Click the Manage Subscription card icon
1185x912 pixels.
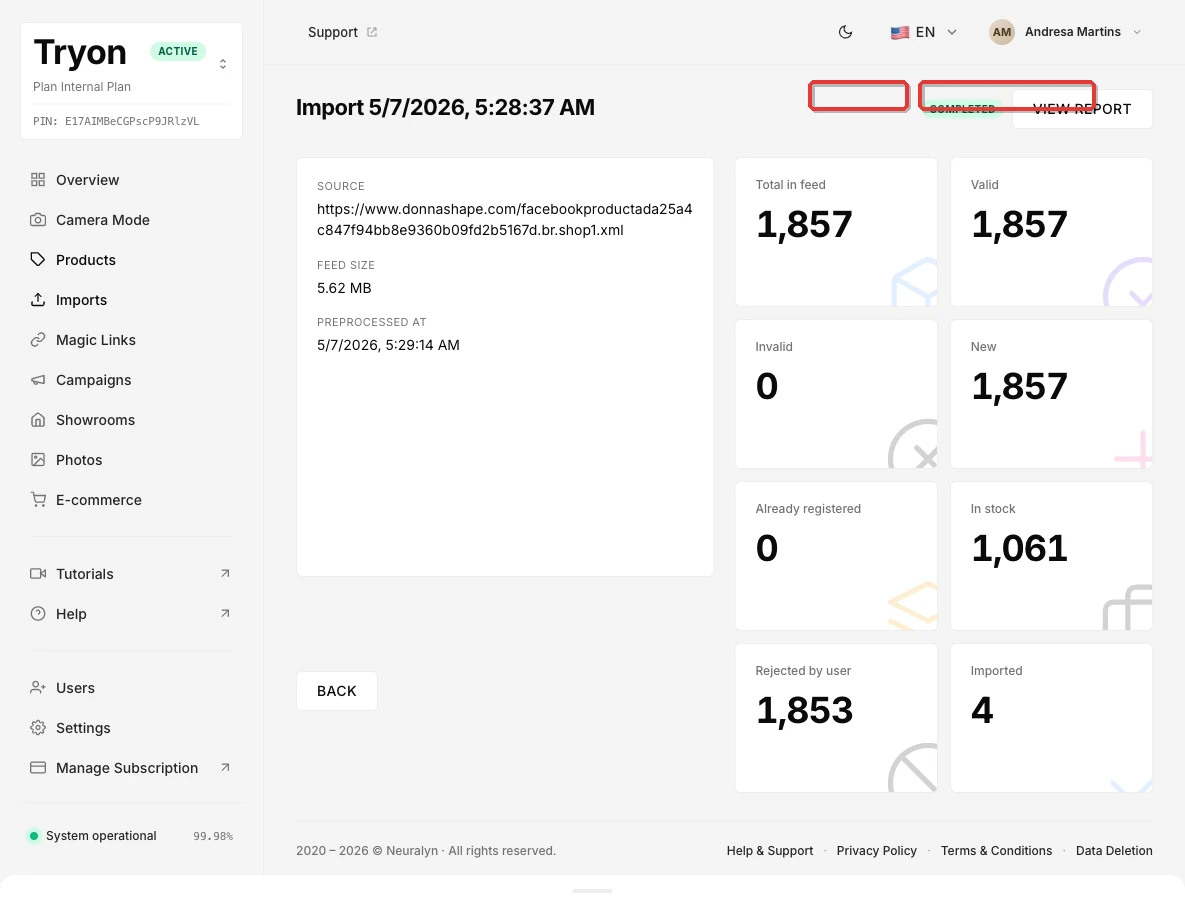pos(38,768)
